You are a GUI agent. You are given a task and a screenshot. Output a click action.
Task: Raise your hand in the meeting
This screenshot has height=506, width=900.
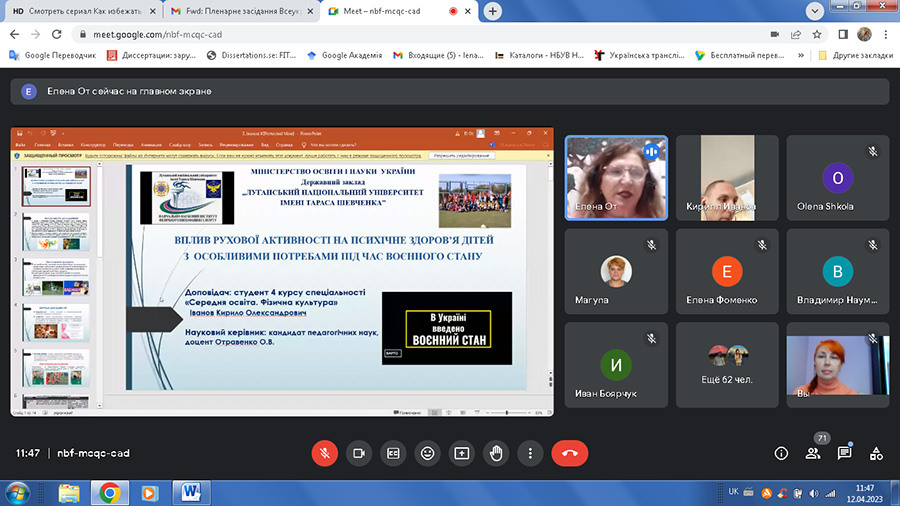(x=495, y=453)
